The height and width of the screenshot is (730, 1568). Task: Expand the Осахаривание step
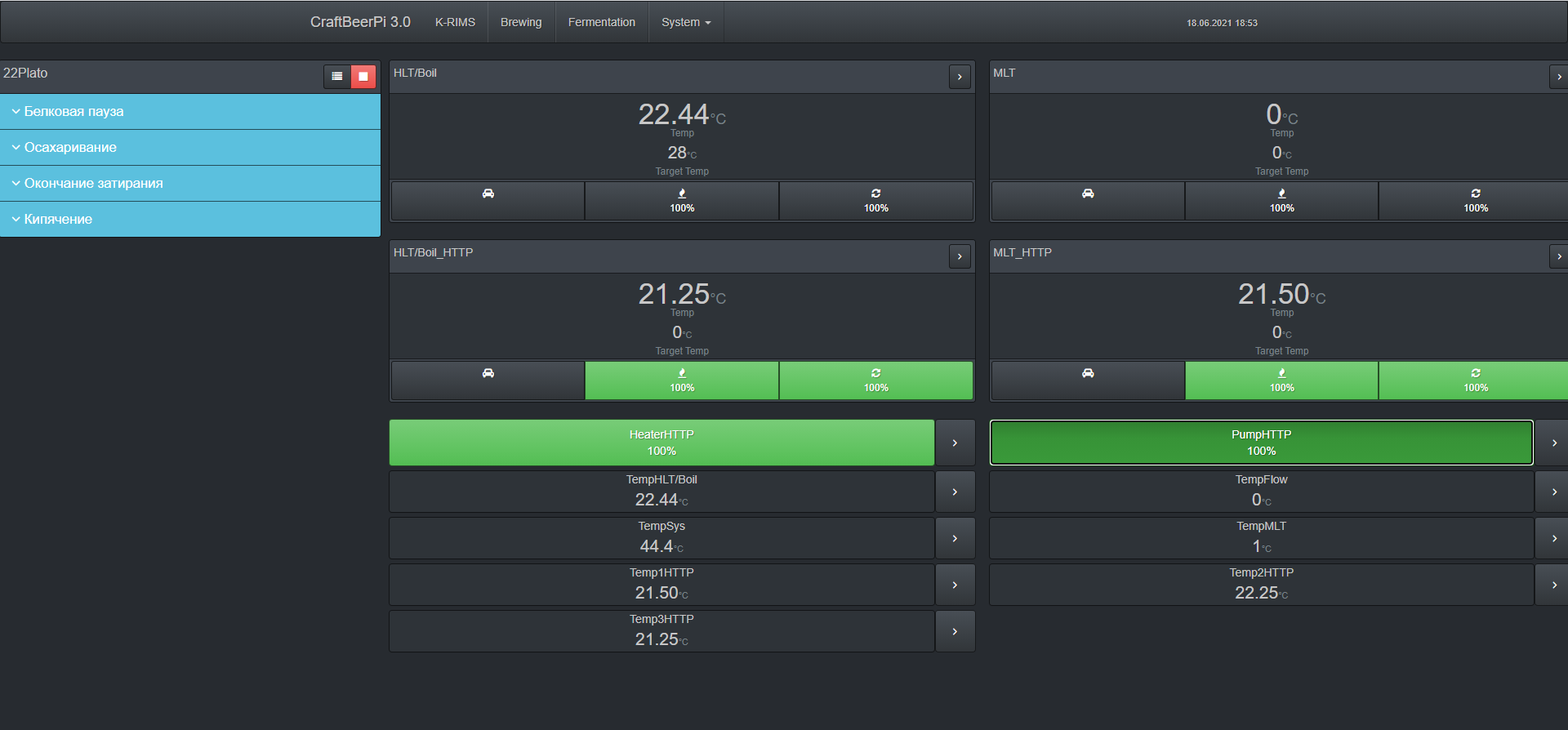(190, 148)
